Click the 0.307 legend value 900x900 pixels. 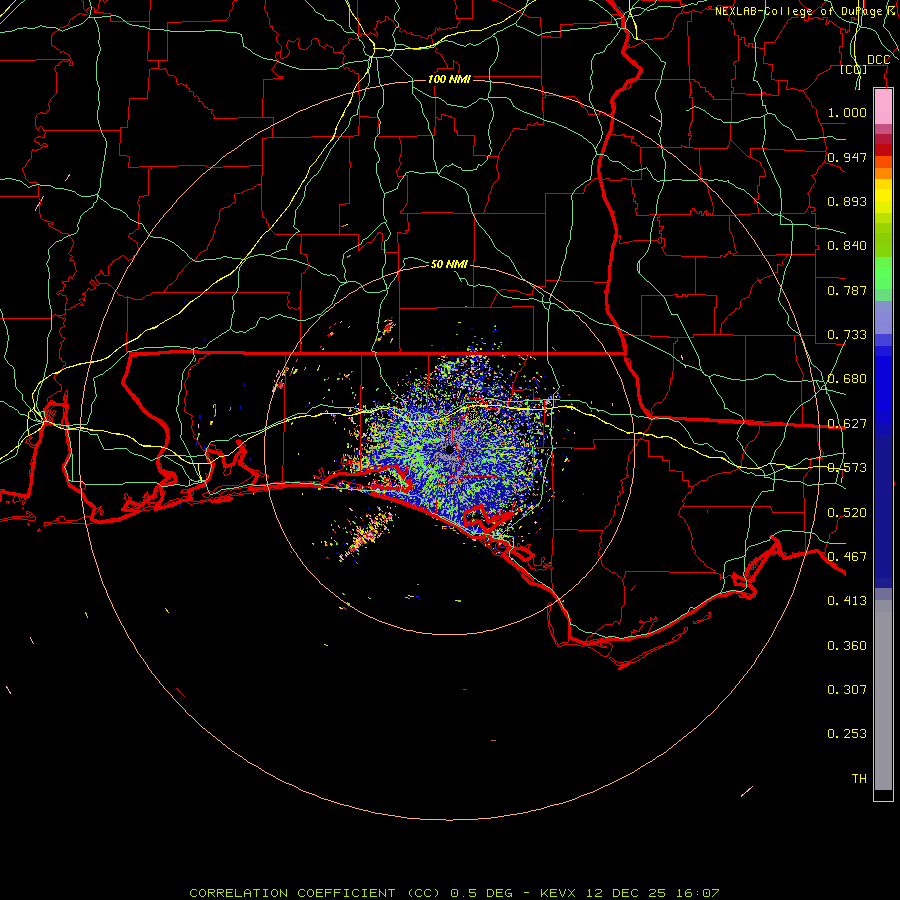[847, 690]
